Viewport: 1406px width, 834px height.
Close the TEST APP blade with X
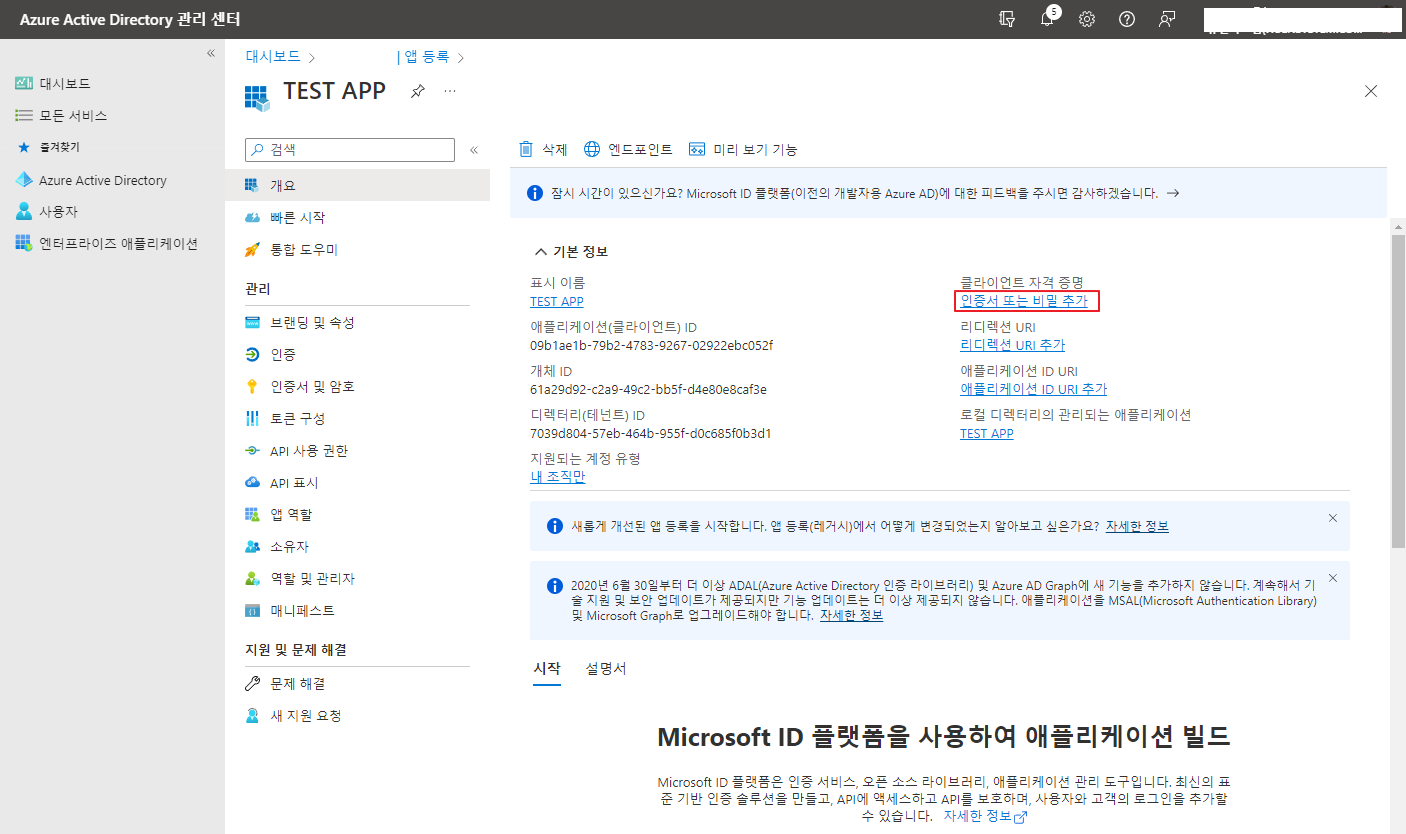[x=1371, y=91]
